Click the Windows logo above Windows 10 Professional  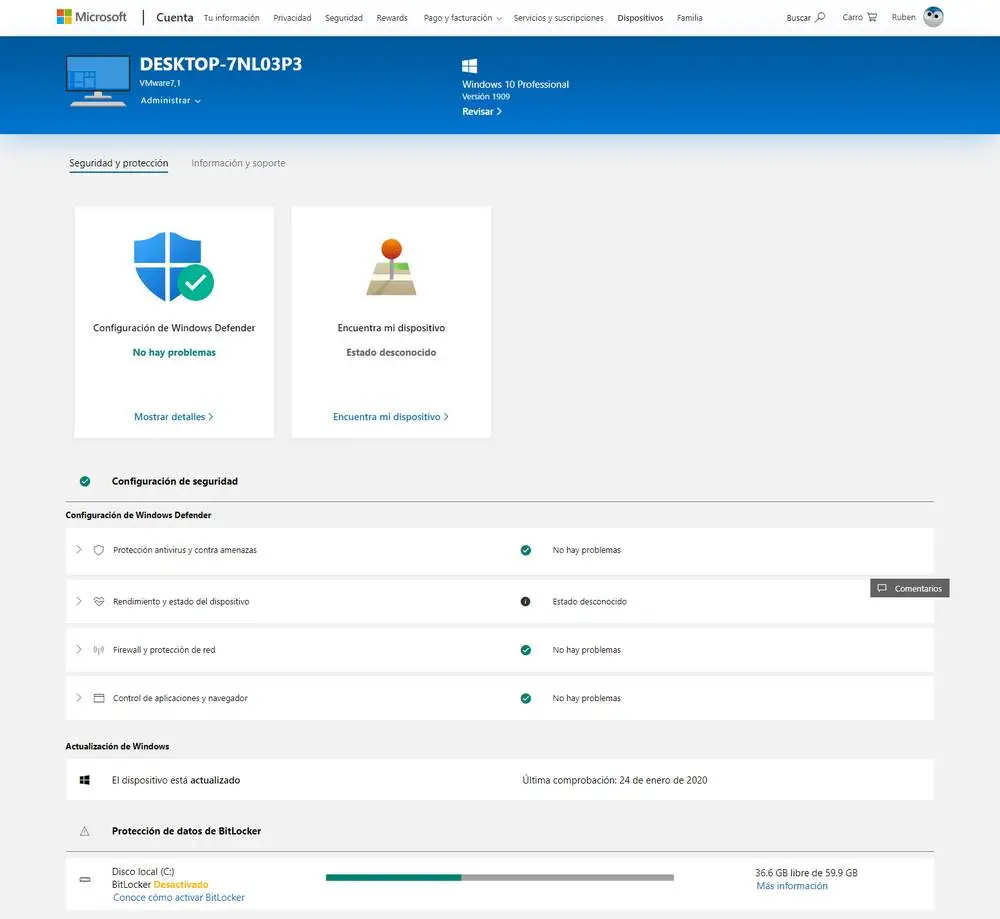tap(469, 66)
